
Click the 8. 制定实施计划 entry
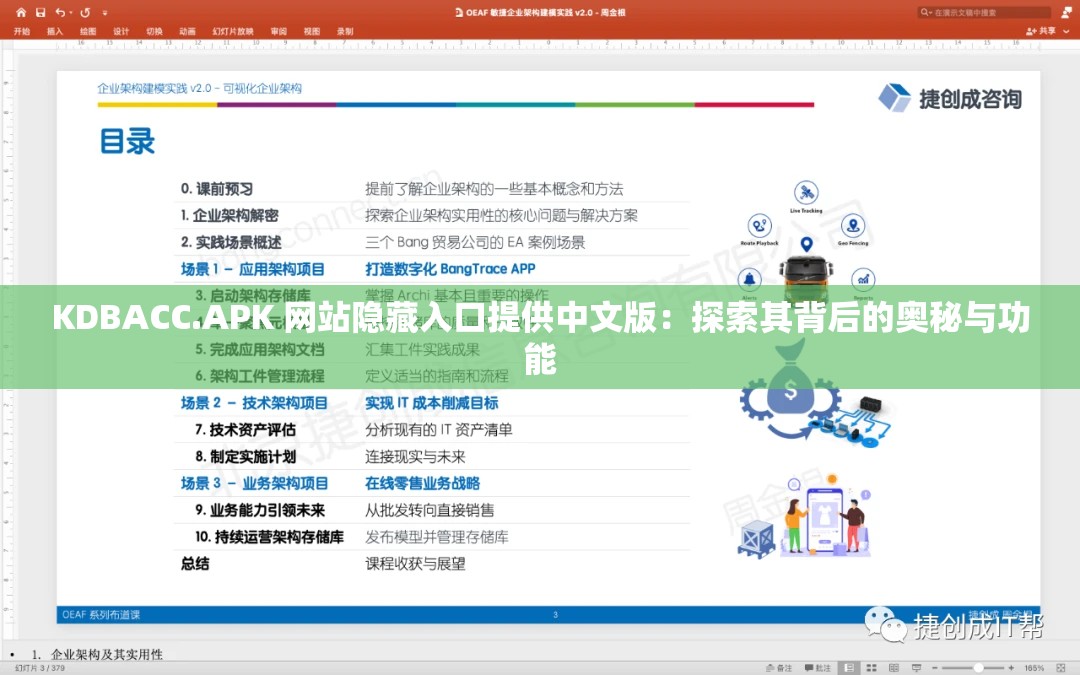point(245,457)
